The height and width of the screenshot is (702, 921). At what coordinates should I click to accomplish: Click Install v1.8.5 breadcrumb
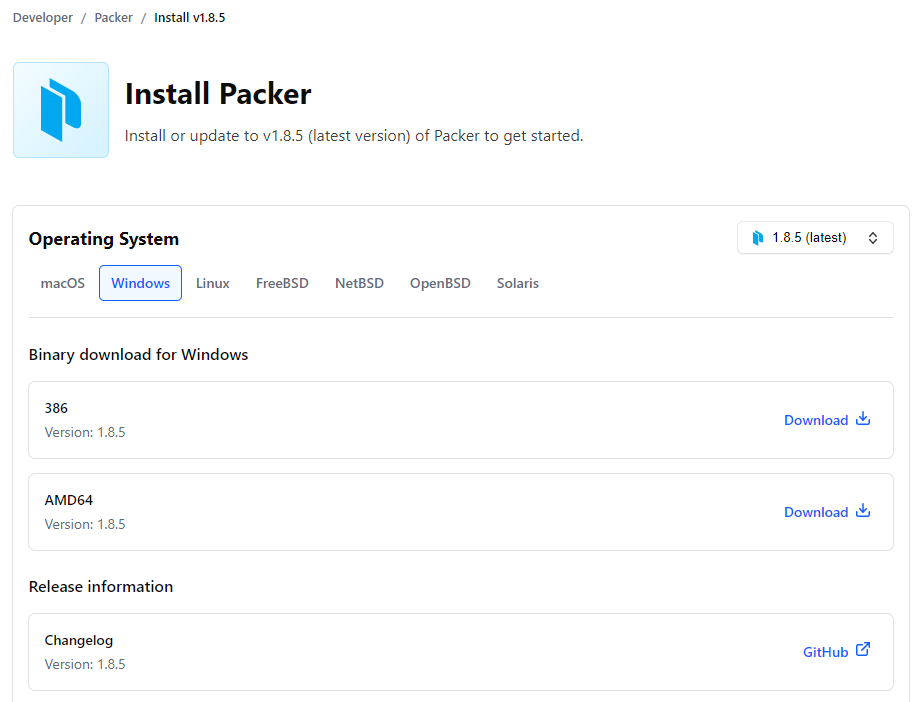pos(190,18)
